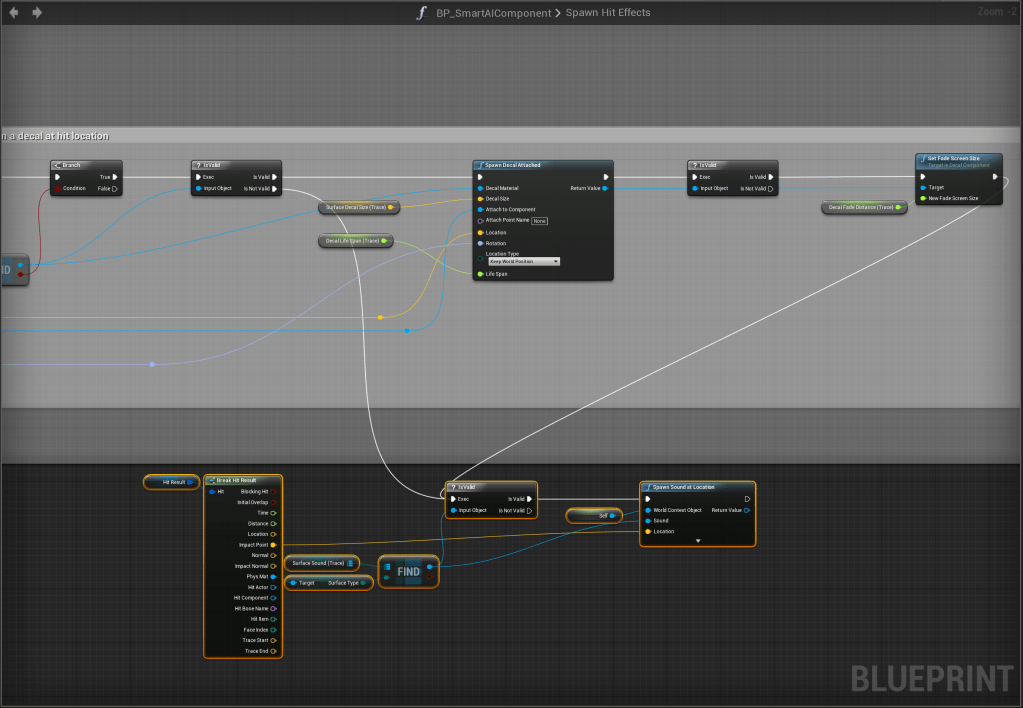
Task: Click the Branch node's False output pin
Action: point(115,188)
